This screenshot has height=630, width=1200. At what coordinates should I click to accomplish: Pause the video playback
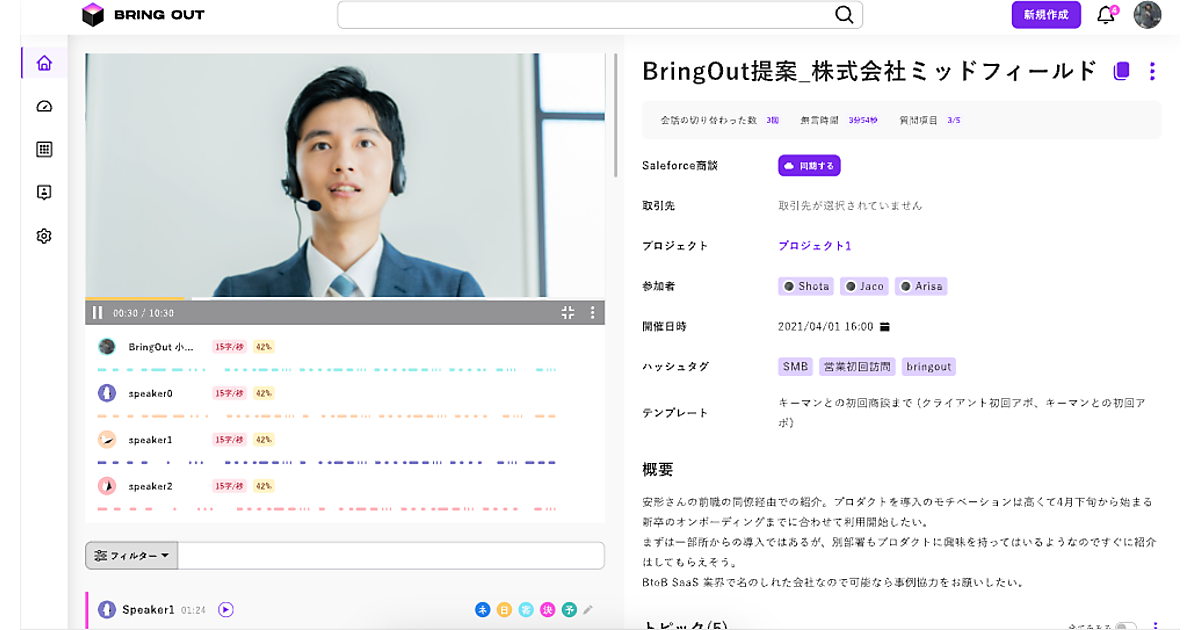(98, 313)
